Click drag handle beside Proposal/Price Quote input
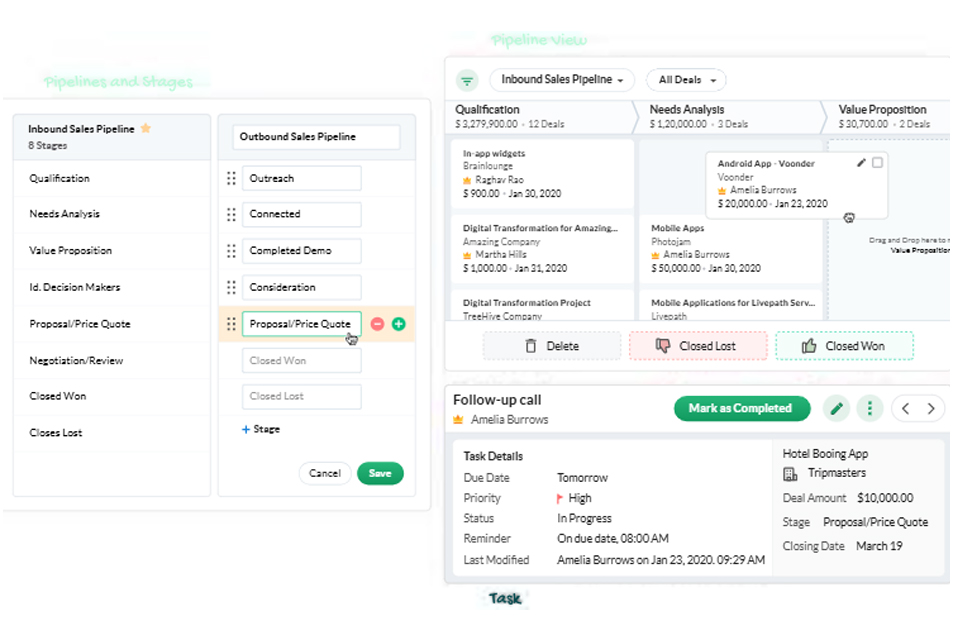954x641 pixels. (231, 324)
